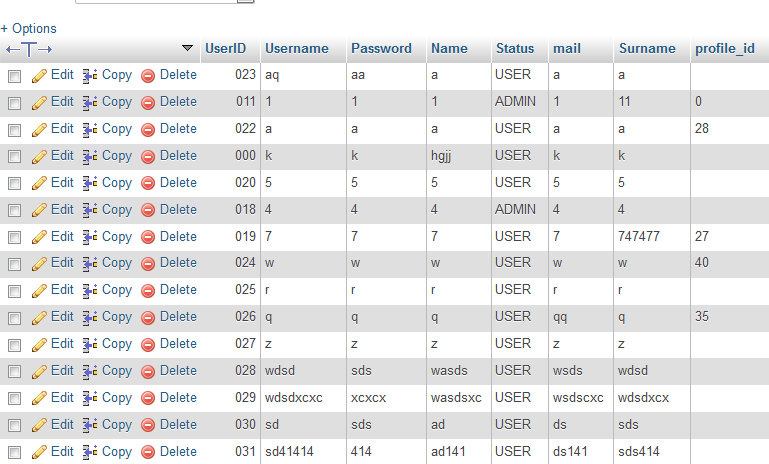The image size is (769, 464).
Task: Click the Edit link for UserID 024
Action: (x=62, y=263)
